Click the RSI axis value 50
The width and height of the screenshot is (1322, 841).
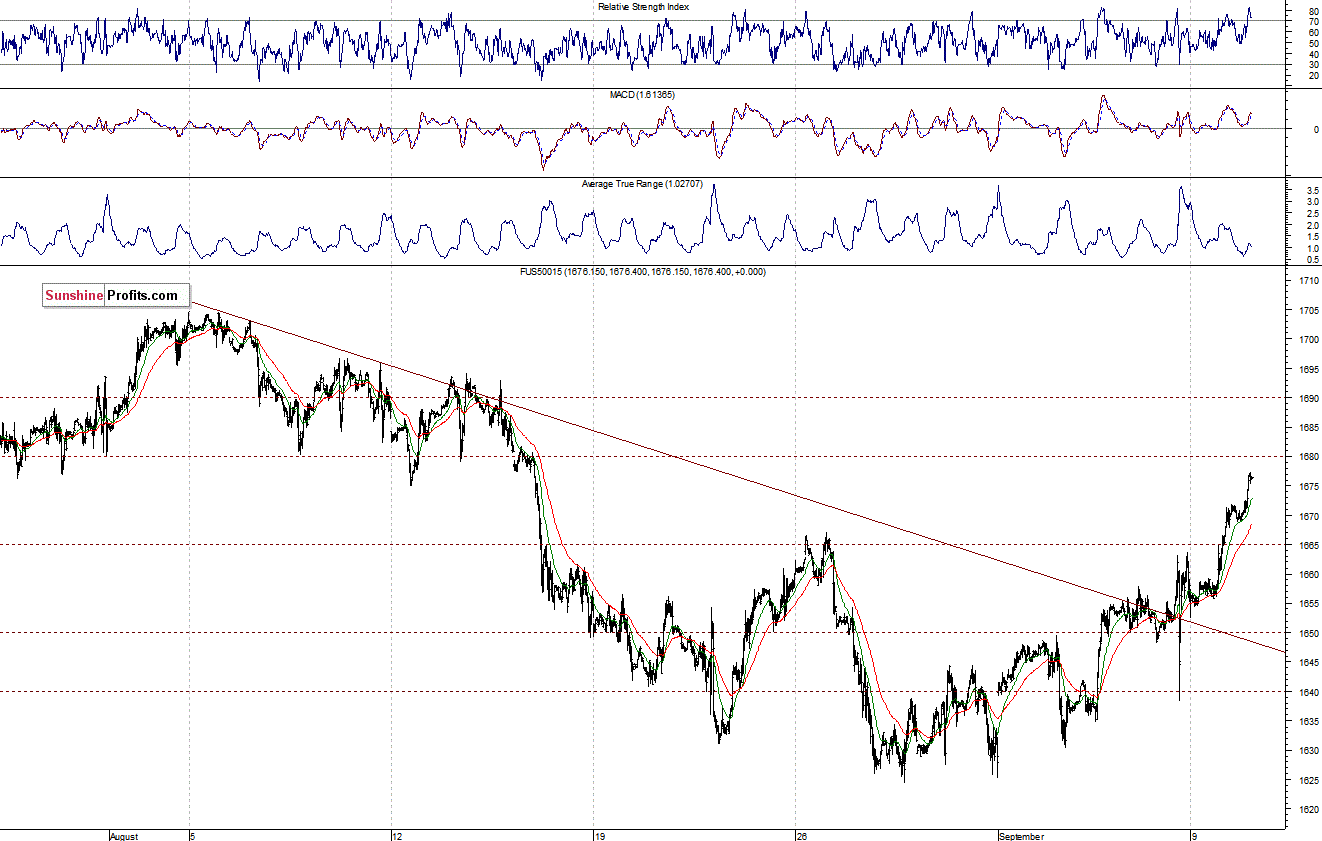(x=1313, y=44)
